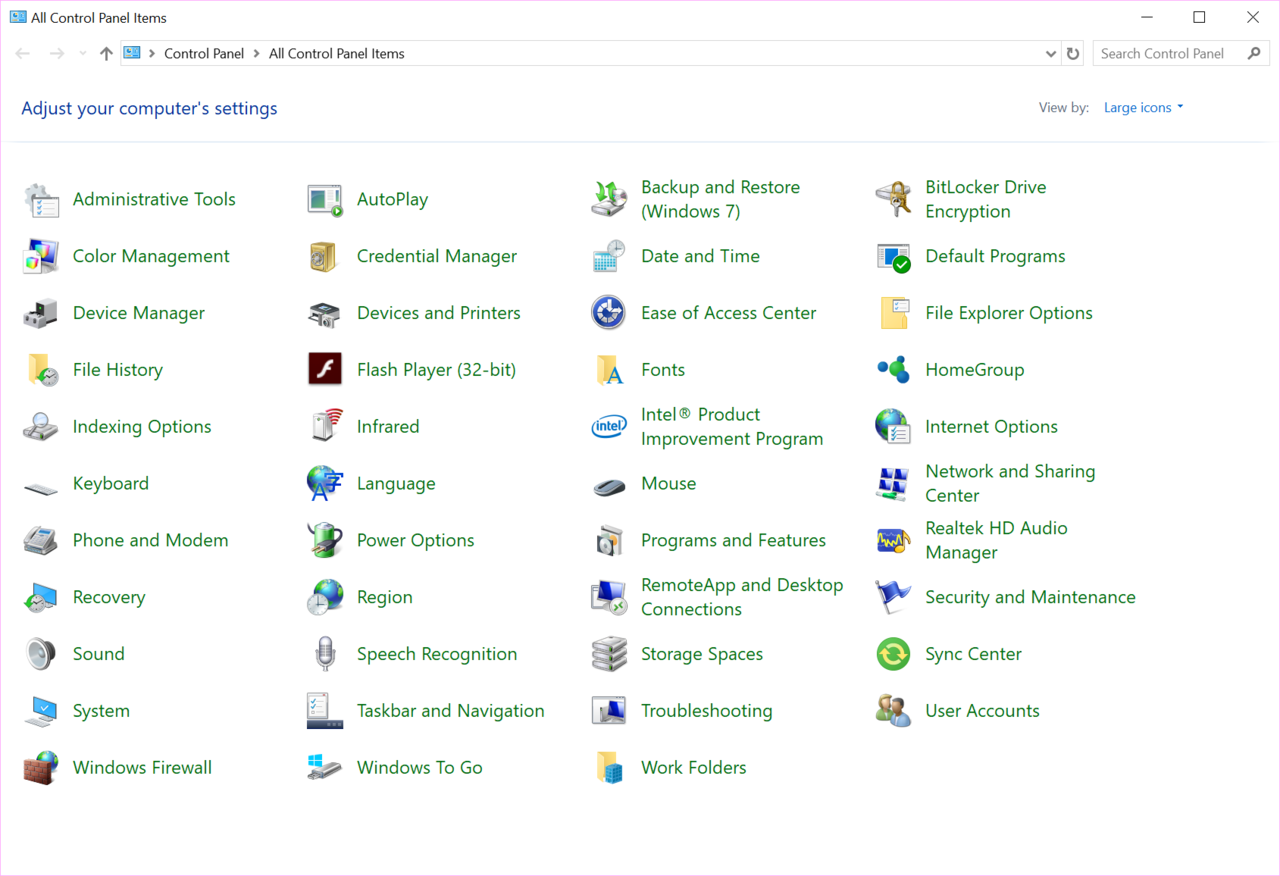Click the AutoPlay icon

[x=325, y=200]
